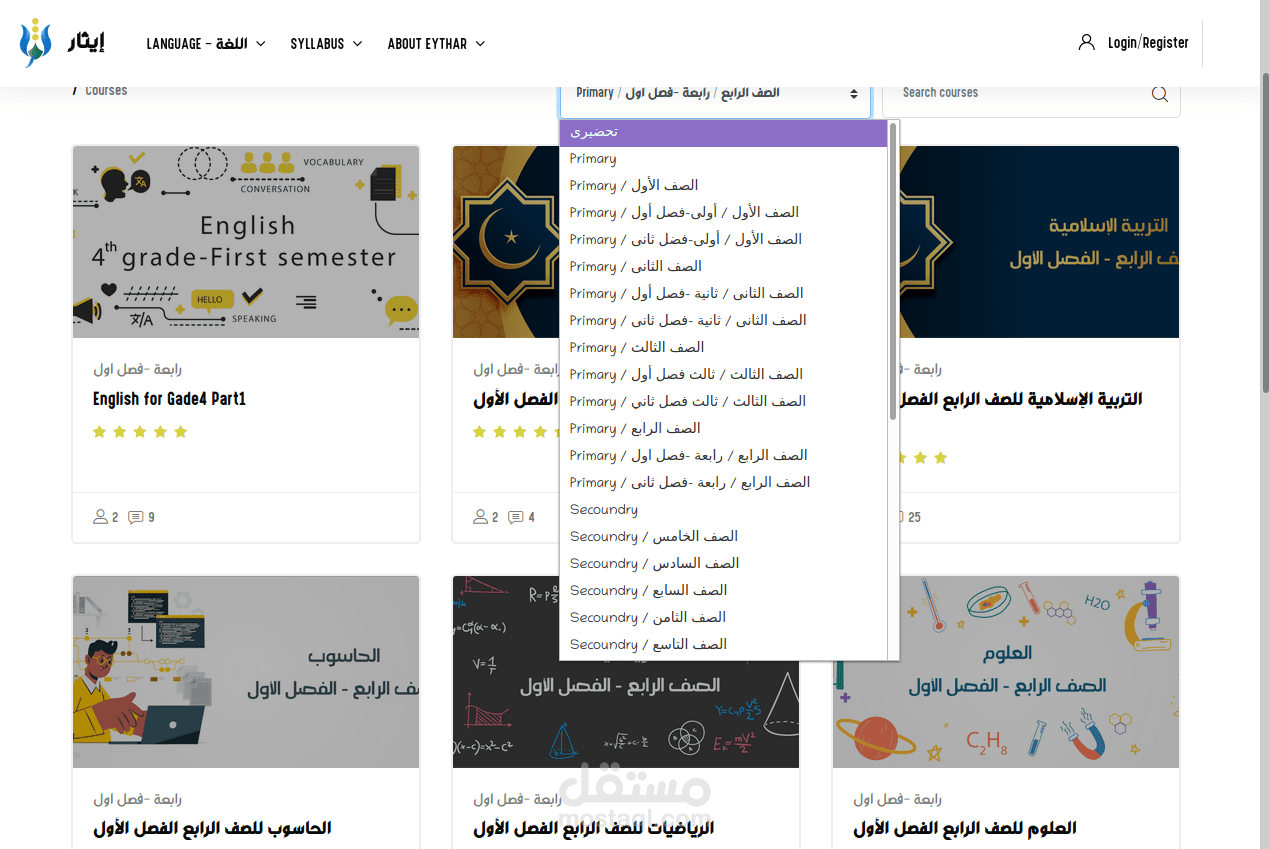Click the search magnifier icon
1270x849 pixels.
point(1159,93)
